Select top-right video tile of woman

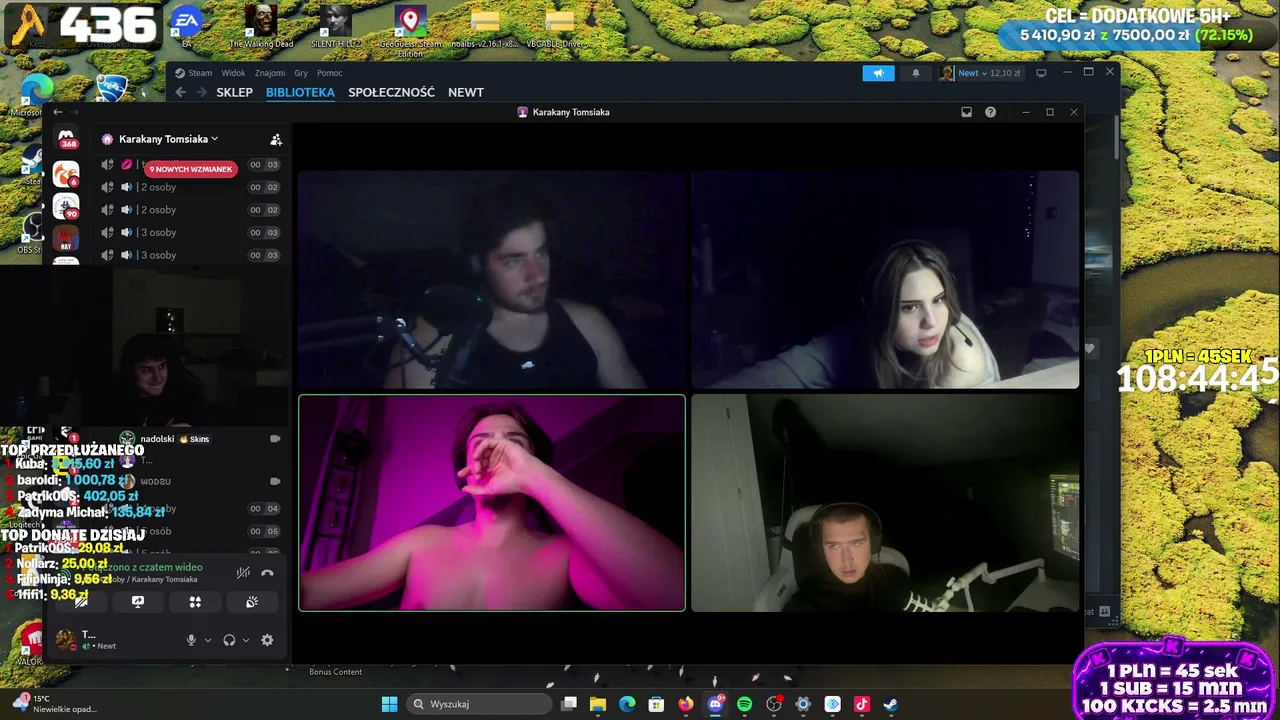click(x=885, y=279)
